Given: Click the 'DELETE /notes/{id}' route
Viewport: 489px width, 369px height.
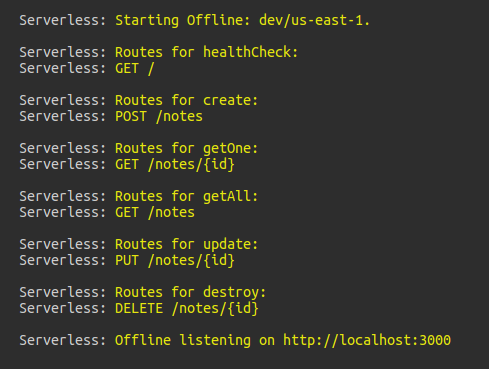Looking at the screenshot, I should click(187, 308).
